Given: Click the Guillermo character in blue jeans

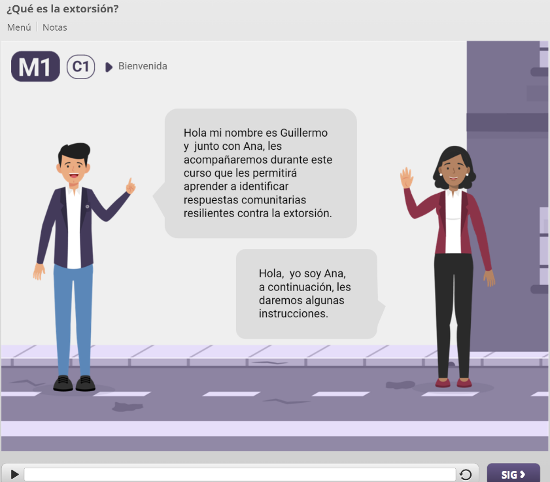Looking at the screenshot, I should [x=81, y=267].
